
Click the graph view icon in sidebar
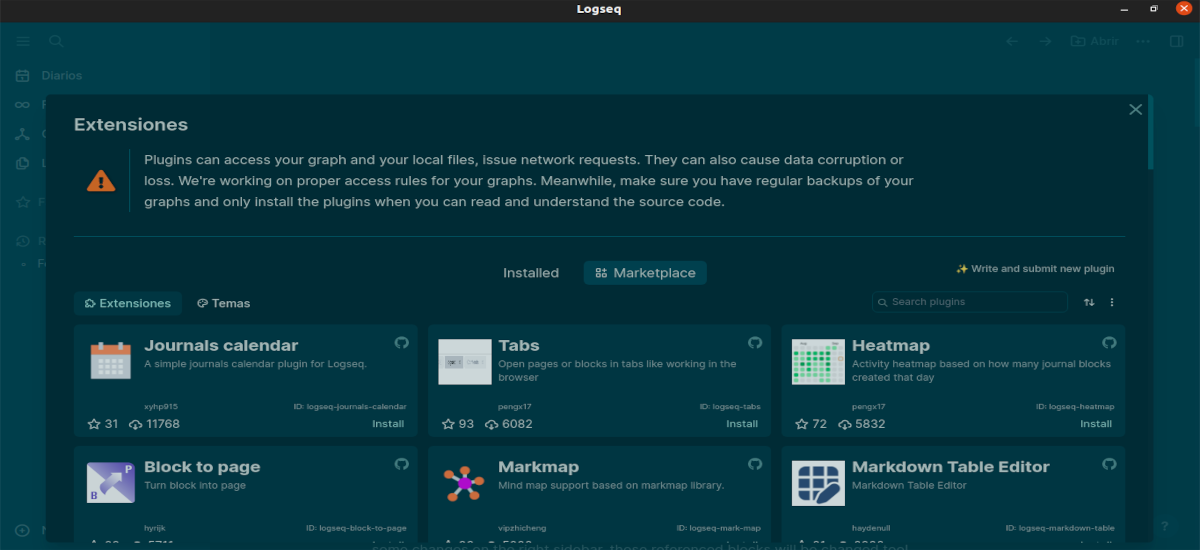(23, 134)
